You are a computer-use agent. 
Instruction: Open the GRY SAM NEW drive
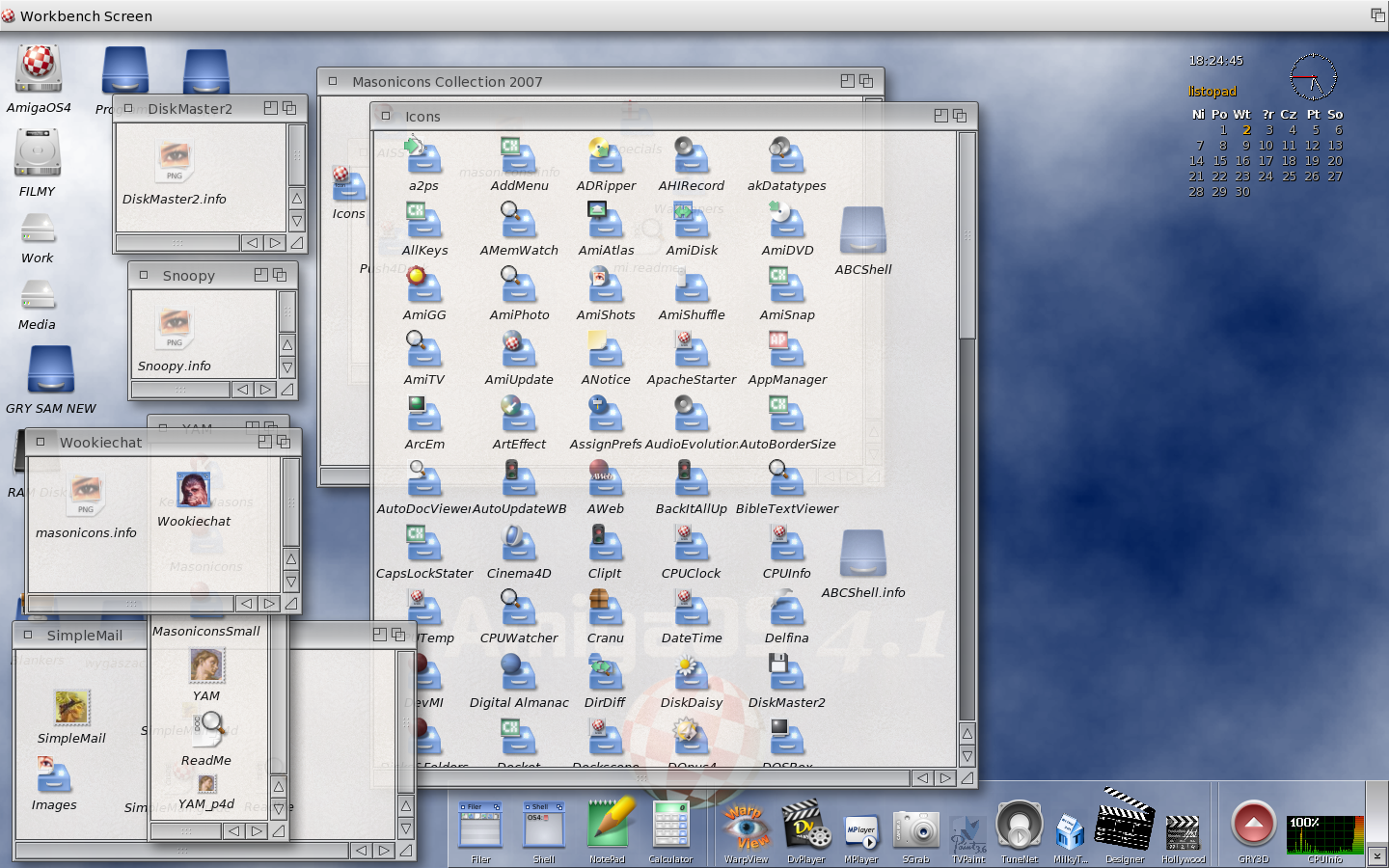51,369
